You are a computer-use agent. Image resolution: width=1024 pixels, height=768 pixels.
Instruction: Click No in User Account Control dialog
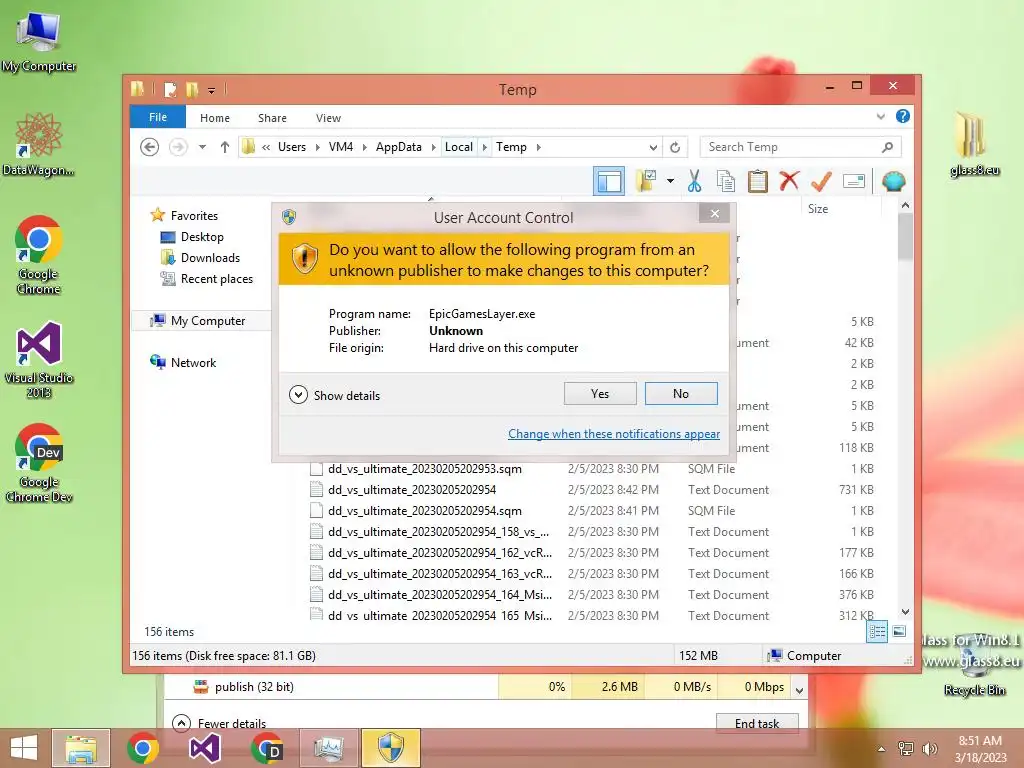pyautogui.click(x=680, y=394)
